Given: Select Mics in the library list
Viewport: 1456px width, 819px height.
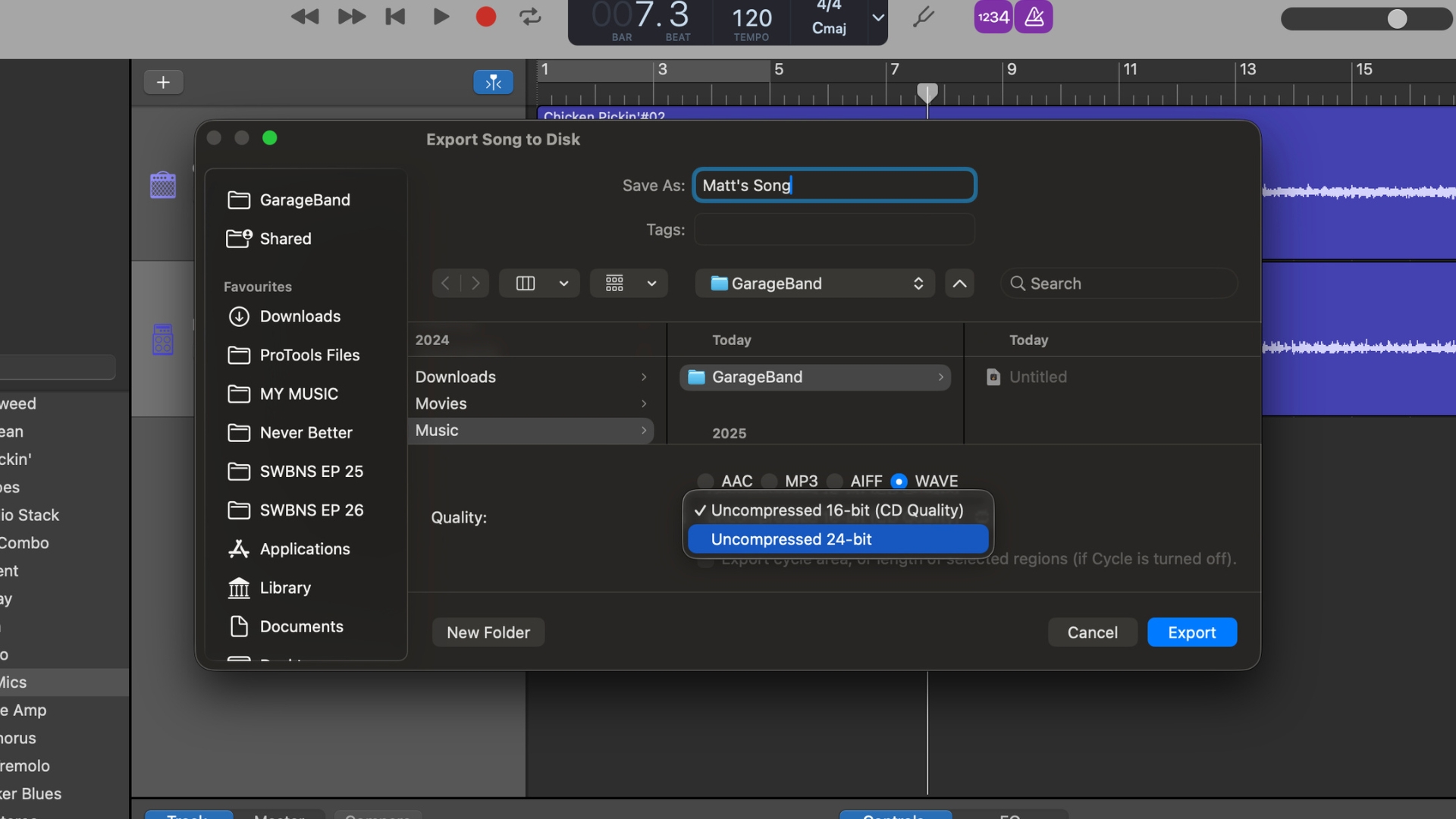Looking at the screenshot, I should click(x=64, y=682).
